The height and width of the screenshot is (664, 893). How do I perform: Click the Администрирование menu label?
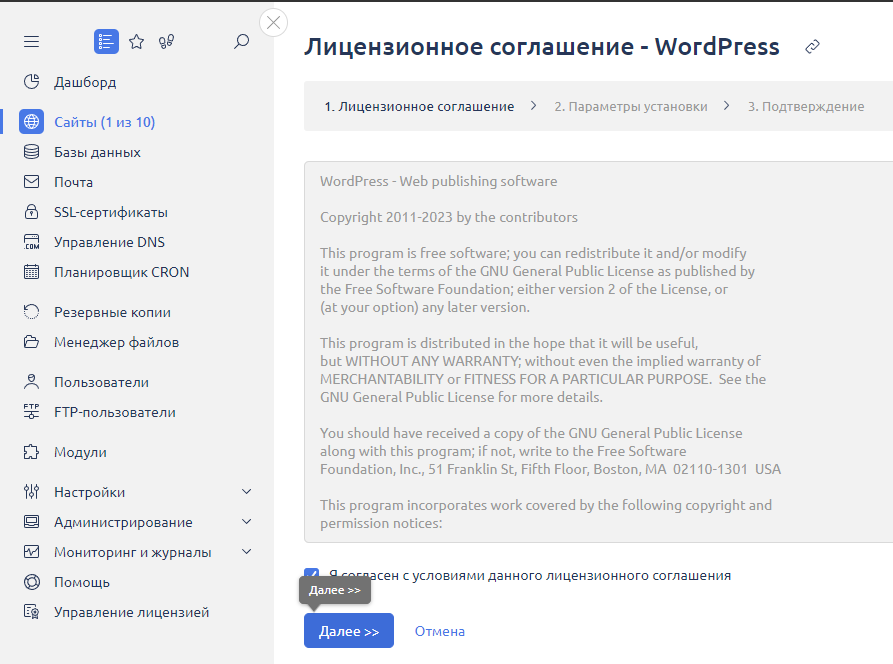tap(123, 522)
